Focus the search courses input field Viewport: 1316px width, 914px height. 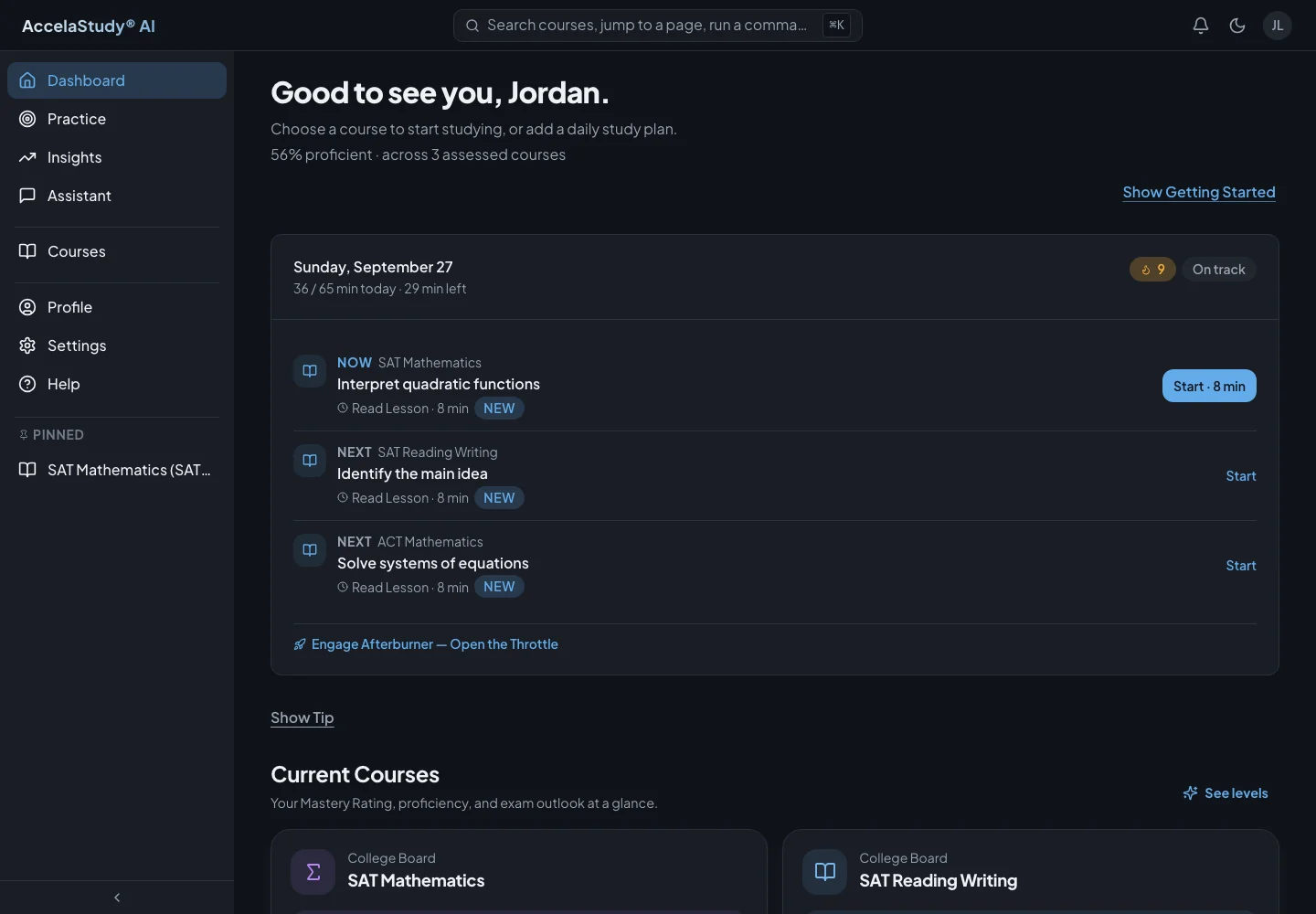657,26
